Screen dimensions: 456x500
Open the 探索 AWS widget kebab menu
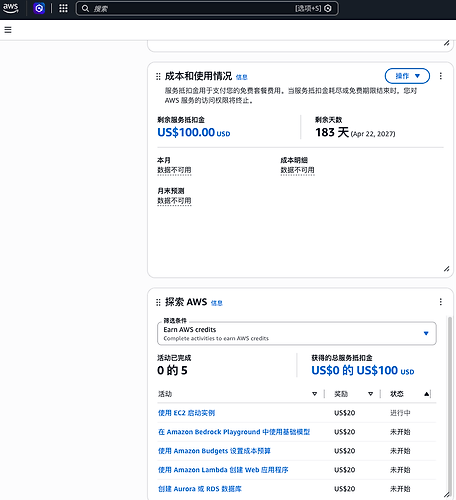click(x=441, y=302)
